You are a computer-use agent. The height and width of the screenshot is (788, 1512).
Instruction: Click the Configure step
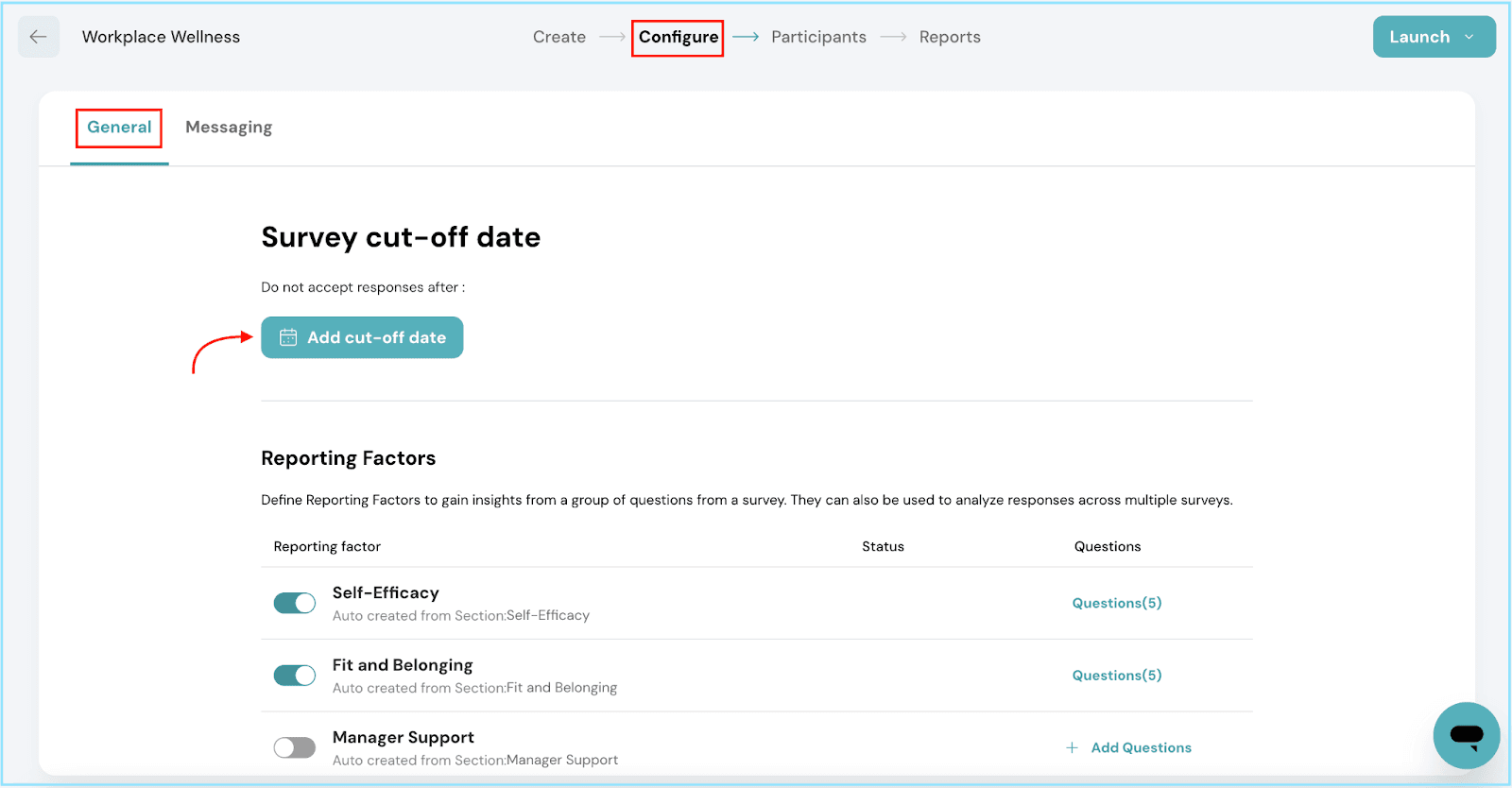coord(678,37)
